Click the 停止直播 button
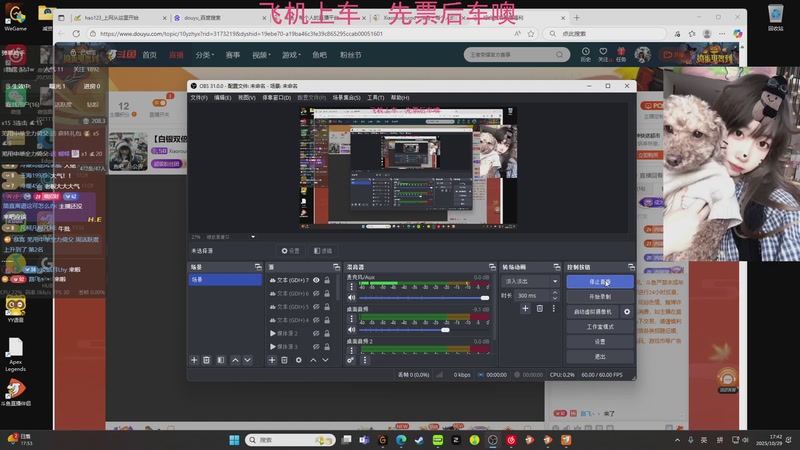 point(600,282)
